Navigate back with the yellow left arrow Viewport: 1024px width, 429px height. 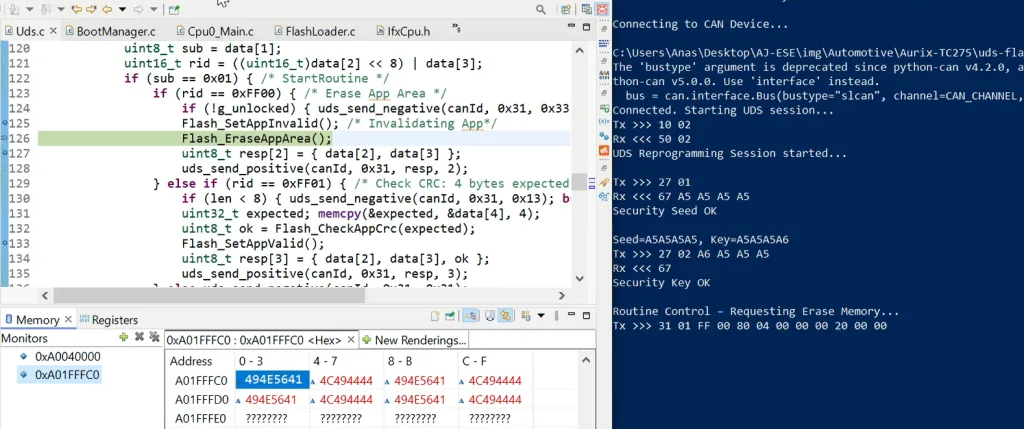pos(107,9)
